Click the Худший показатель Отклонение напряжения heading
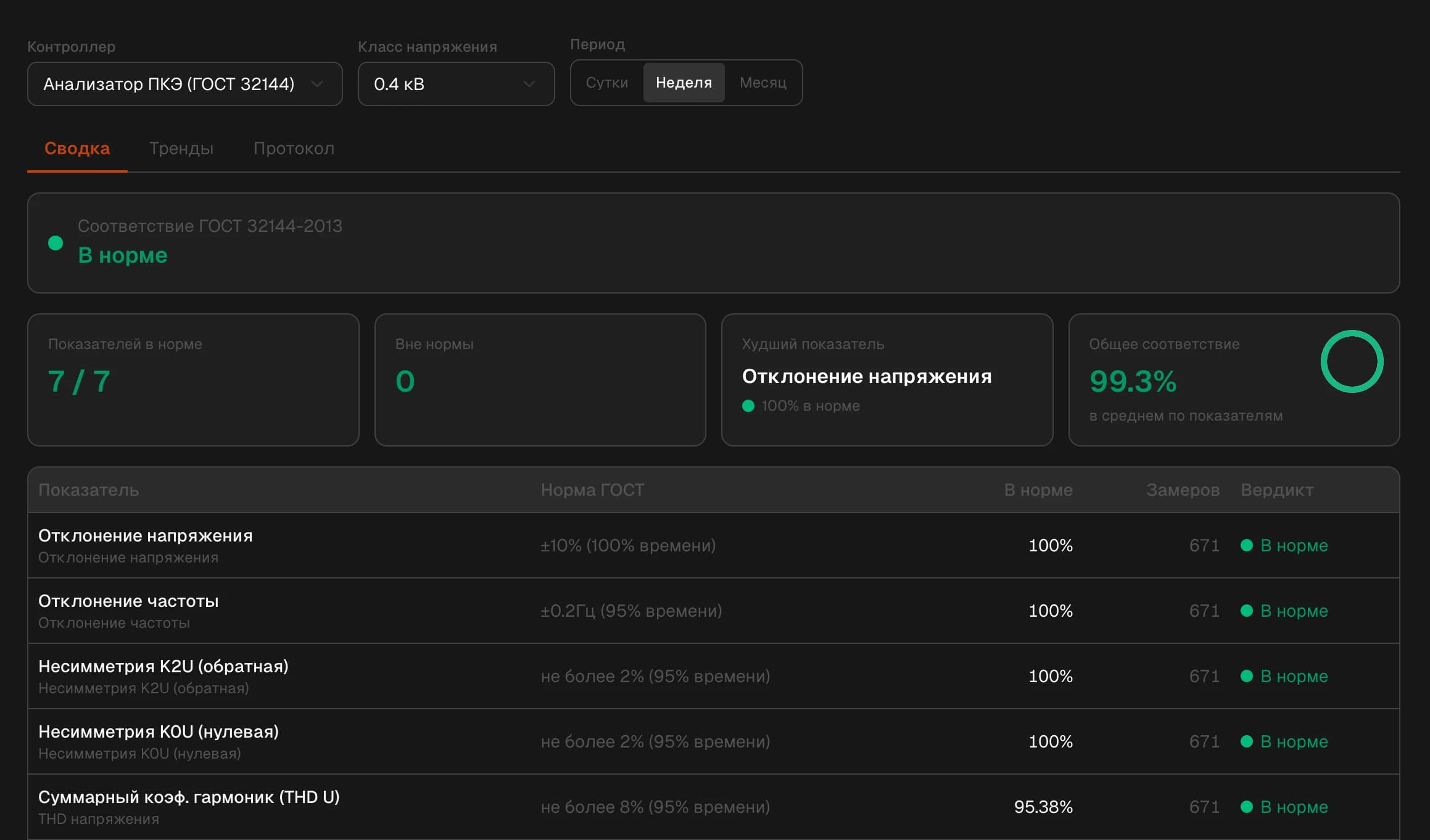Screen dimensions: 1430x840 pyautogui.click(x=867, y=376)
